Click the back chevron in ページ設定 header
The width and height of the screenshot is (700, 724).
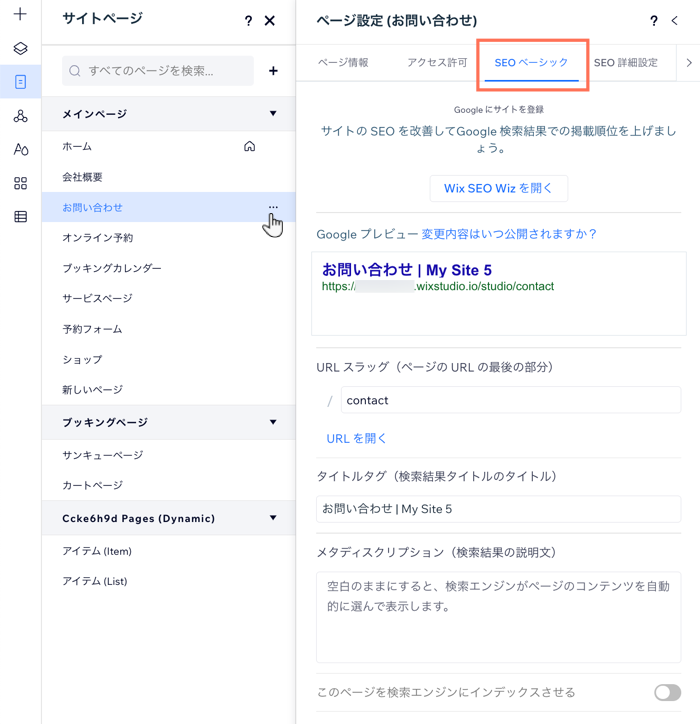(675, 20)
